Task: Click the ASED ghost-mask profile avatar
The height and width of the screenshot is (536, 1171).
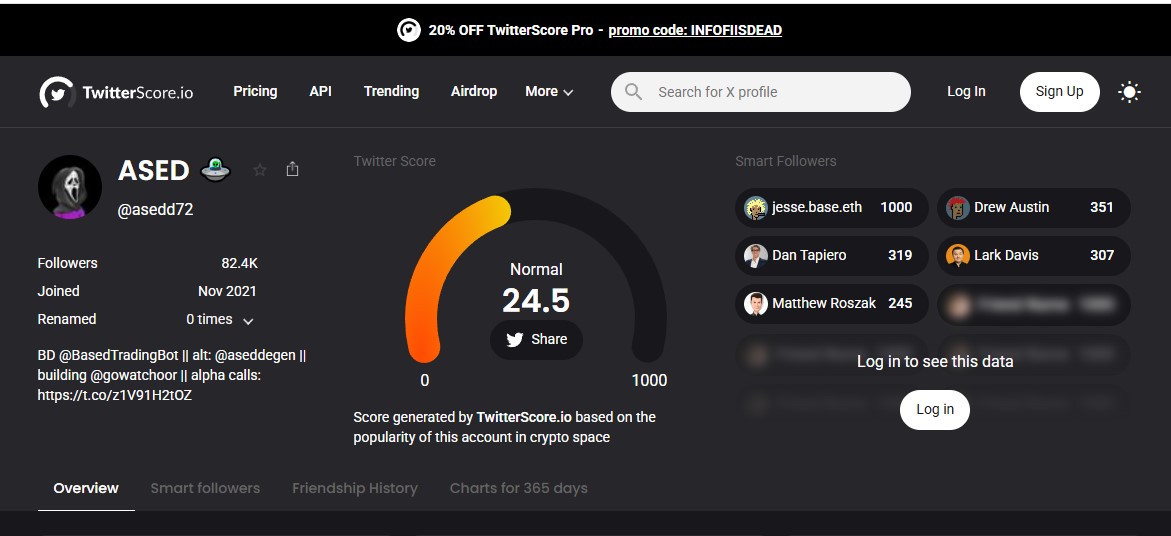Action: [70, 187]
